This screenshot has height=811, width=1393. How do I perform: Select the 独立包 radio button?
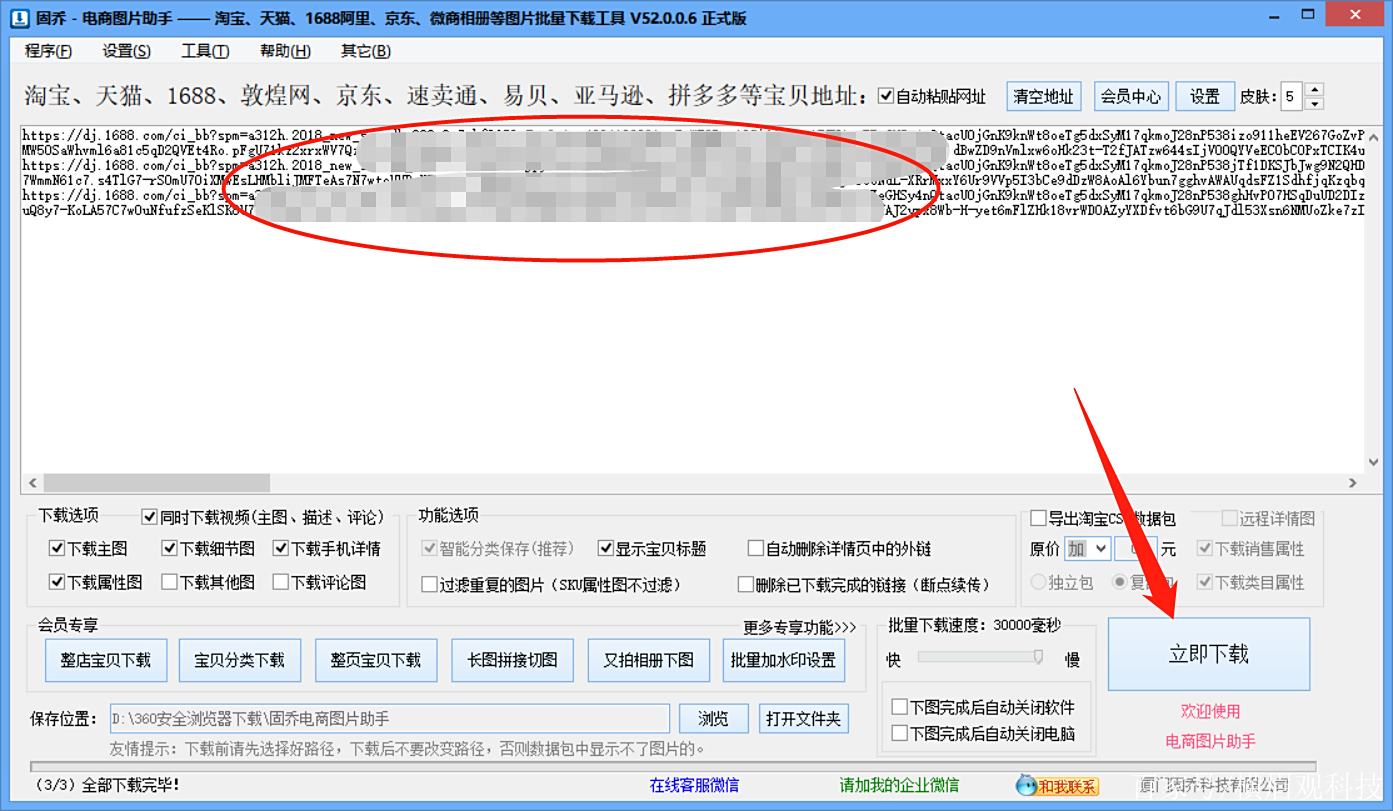[1038, 582]
